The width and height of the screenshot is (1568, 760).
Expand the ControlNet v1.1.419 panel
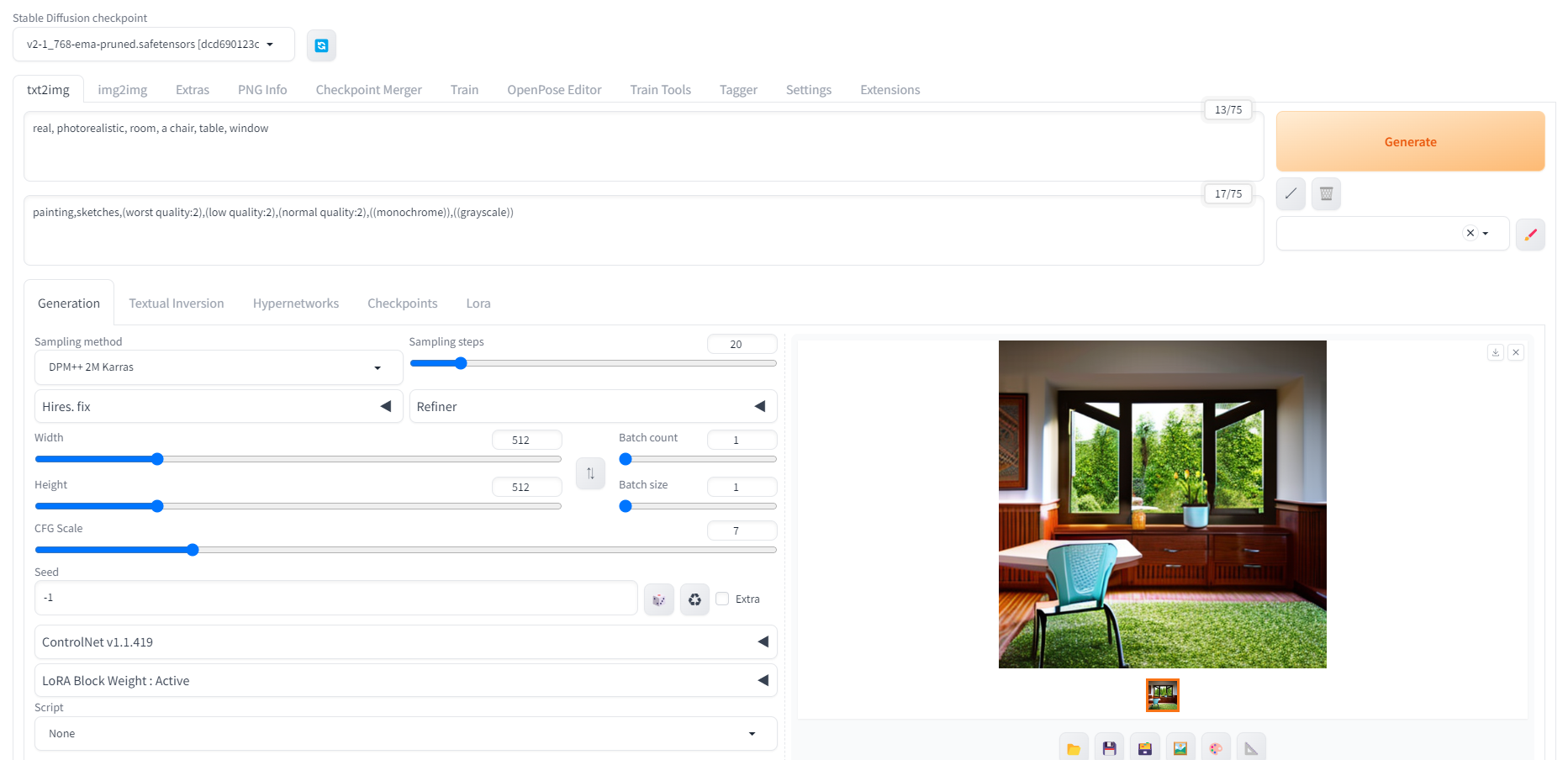coord(405,641)
